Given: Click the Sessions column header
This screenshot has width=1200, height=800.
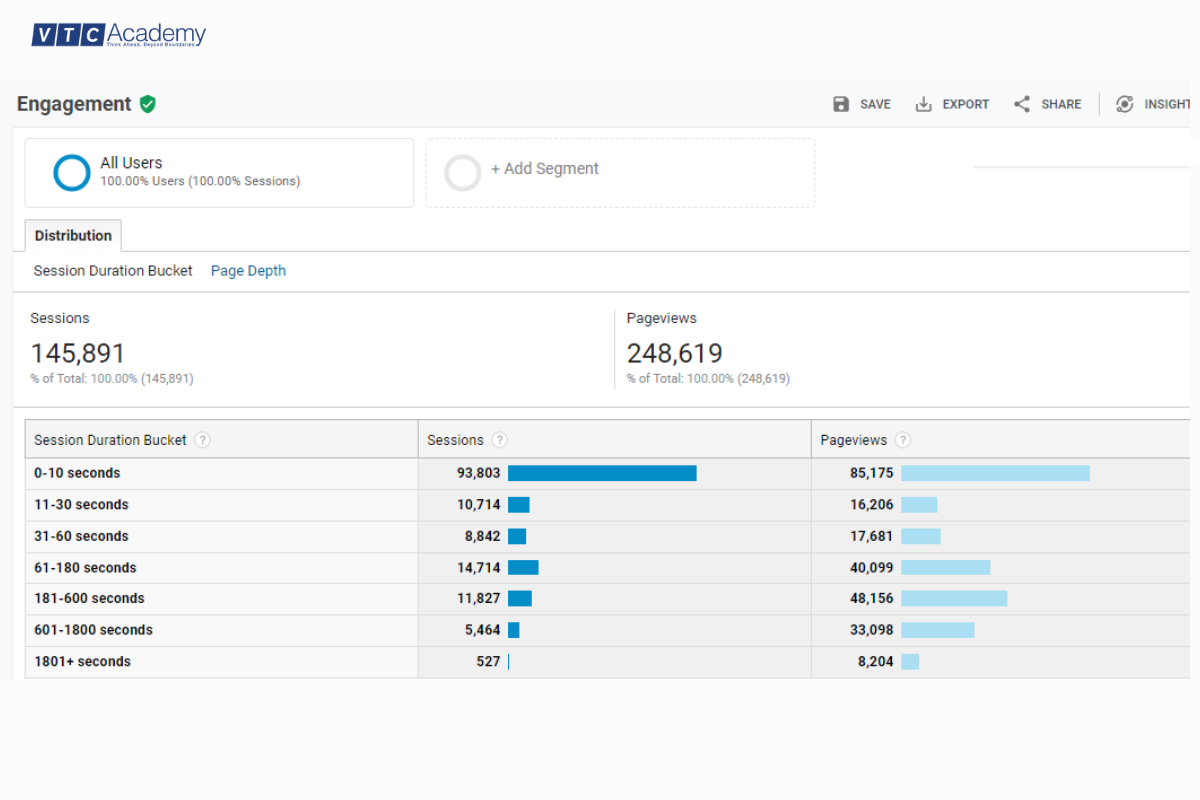Looking at the screenshot, I should pyautogui.click(x=455, y=440).
